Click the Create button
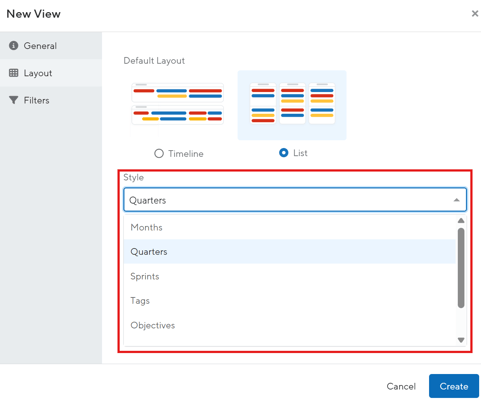 [x=454, y=386]
